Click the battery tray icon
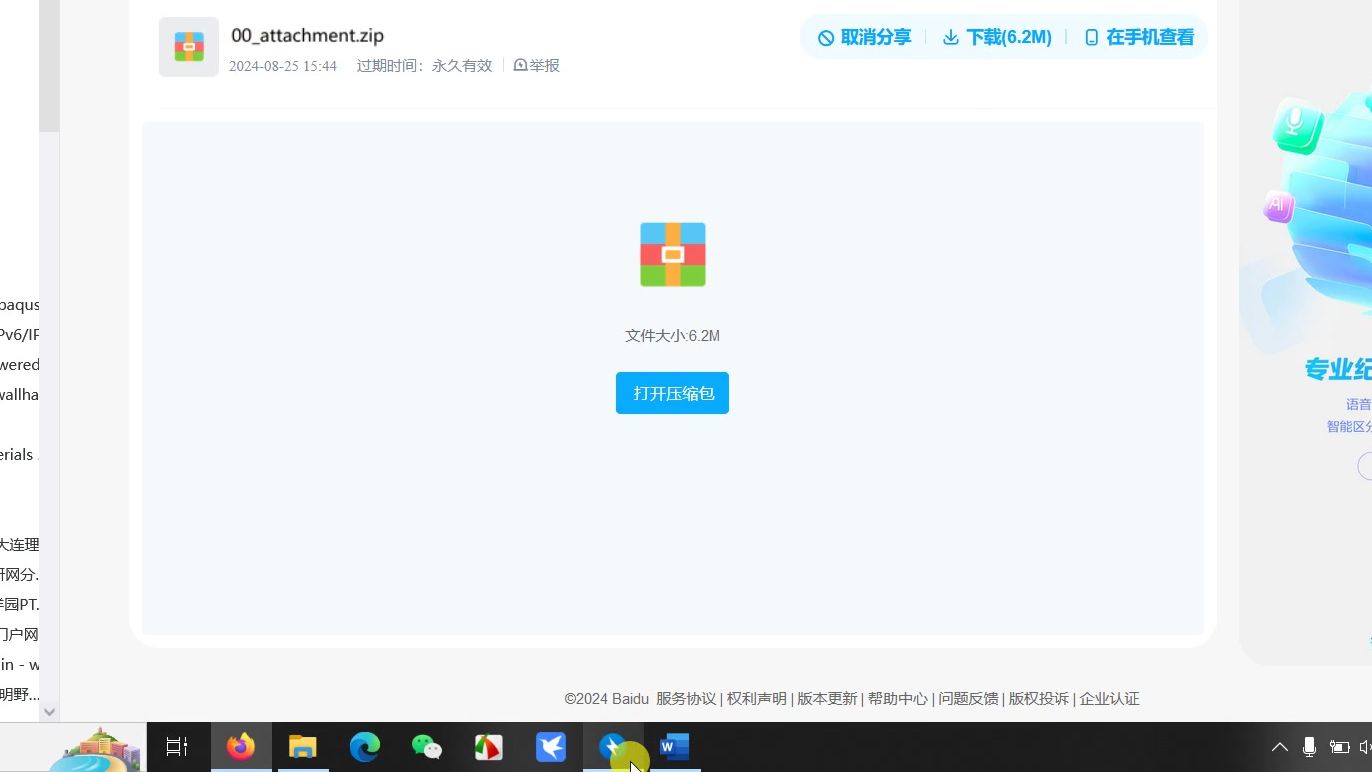 (1339, 747)
